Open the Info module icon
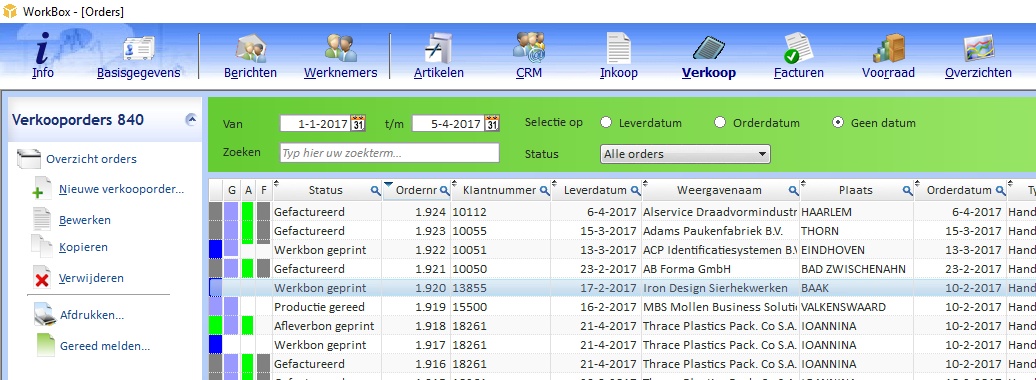1036x380 pixels. point(43,56)
